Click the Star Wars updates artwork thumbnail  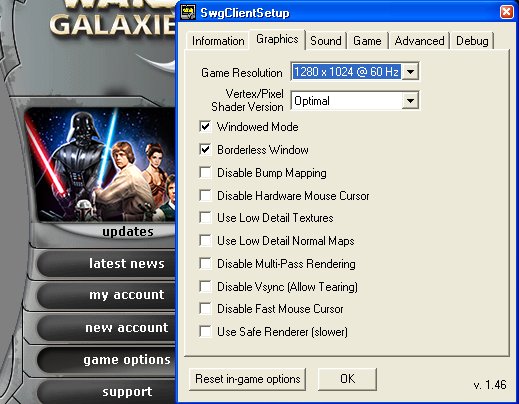pos(100,164)
